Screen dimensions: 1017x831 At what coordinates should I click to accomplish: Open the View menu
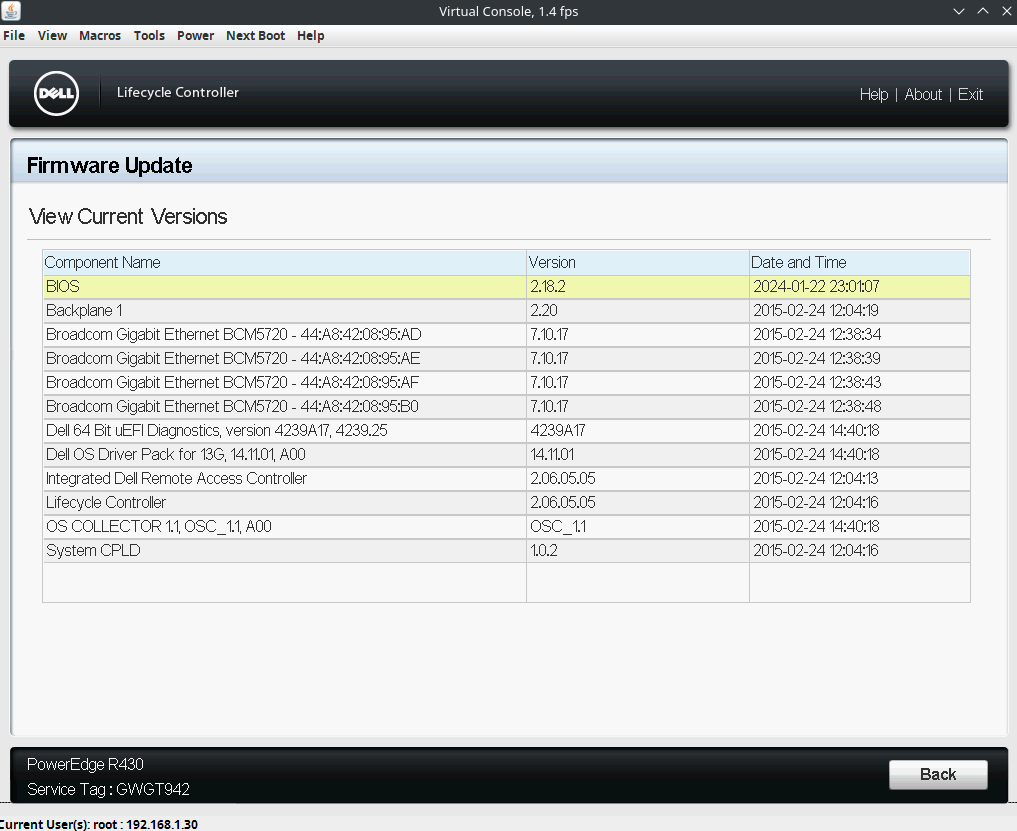[52, 35]
